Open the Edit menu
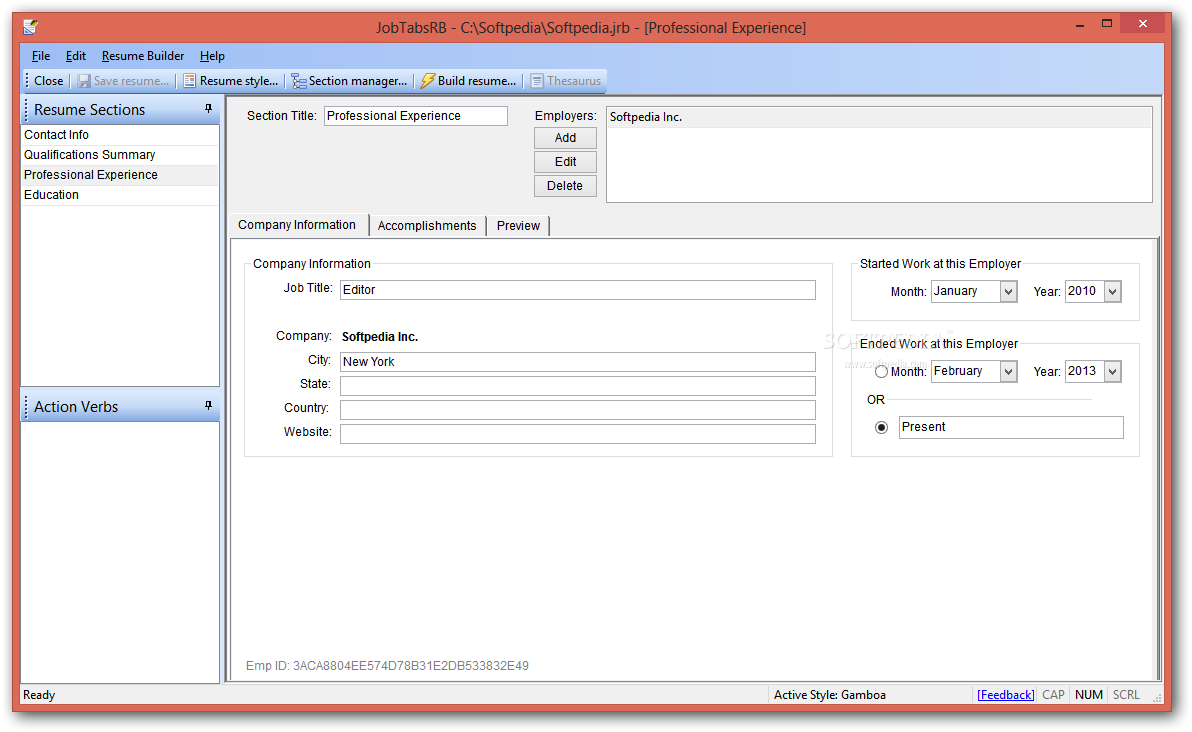Viewport: 1192px width, 732px height. point(75,55)
